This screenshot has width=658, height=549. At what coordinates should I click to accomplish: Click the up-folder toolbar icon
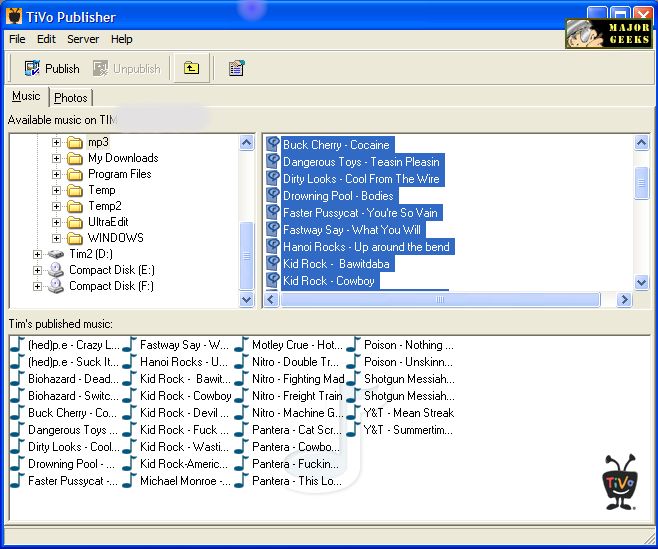(191, 68)
